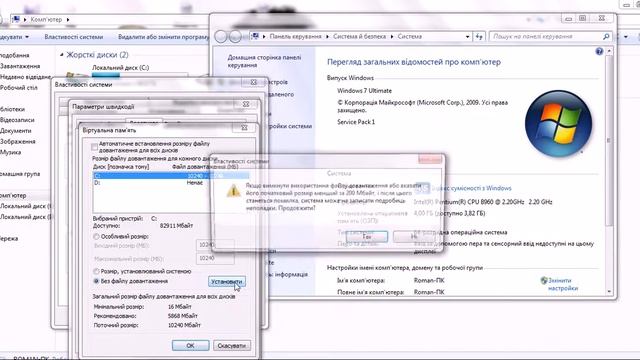Refresh the Control Panel address bar

point(479,37)
